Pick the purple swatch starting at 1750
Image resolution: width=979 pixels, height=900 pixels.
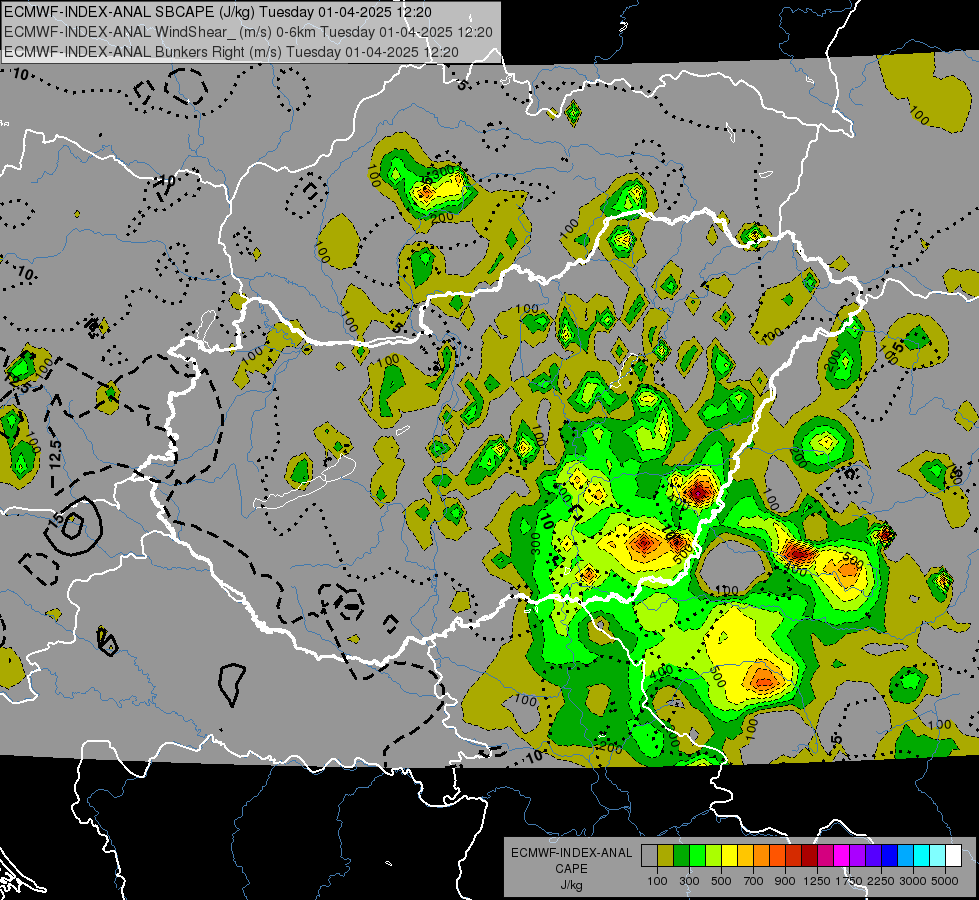pyautogui.click(x=858, y=855)
